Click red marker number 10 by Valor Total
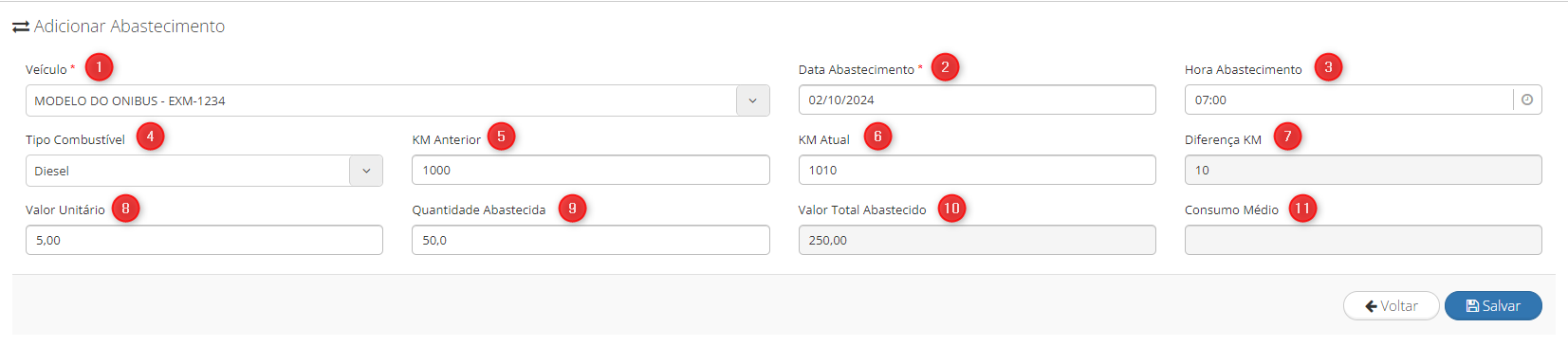Viewport: 1568px width, 346px height. [951, 209]
